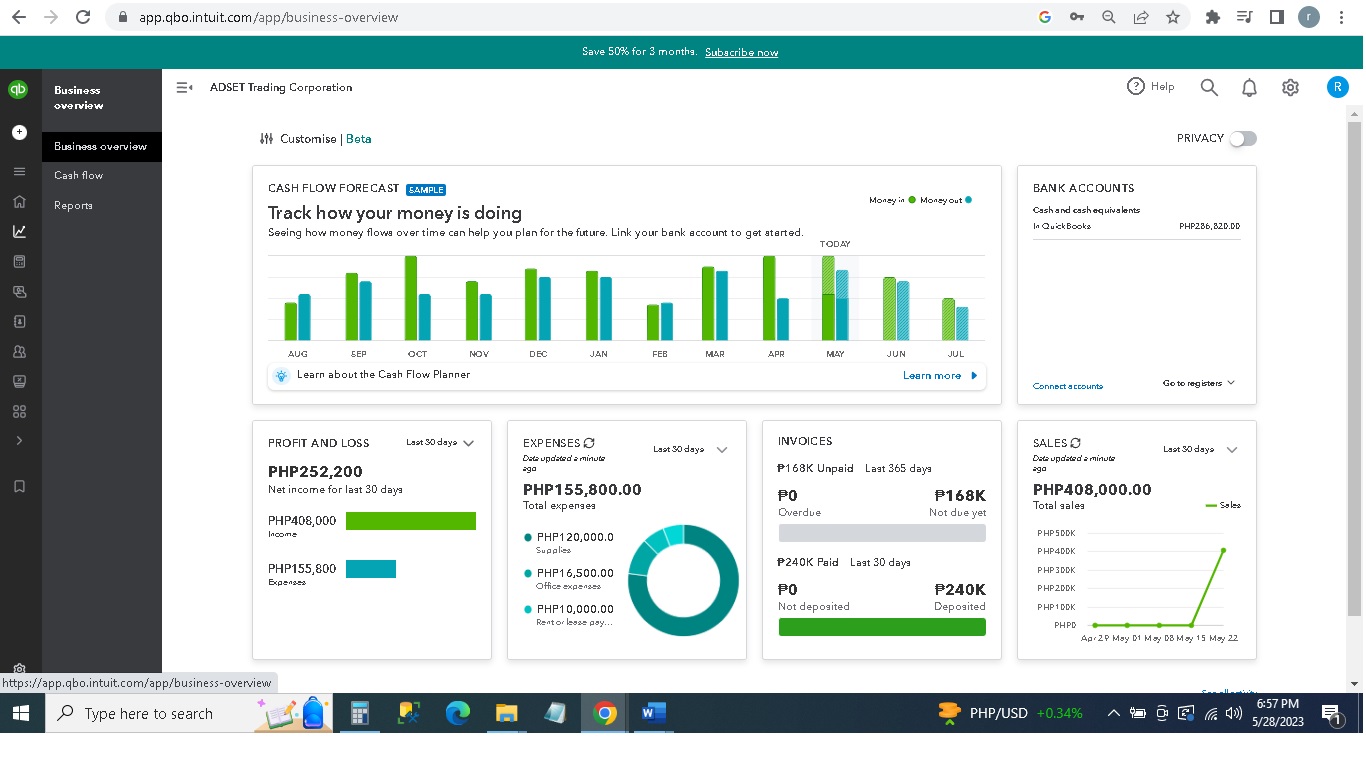Click the line-chart icon in the left sidebar
Screen dimensions: 1366x768
19,231
